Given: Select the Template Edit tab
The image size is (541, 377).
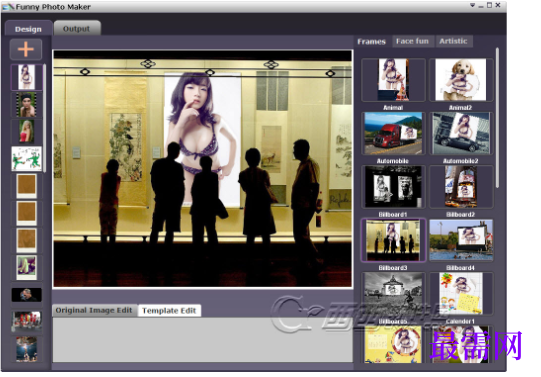Looking at the screenshot, I should (169, 310).
